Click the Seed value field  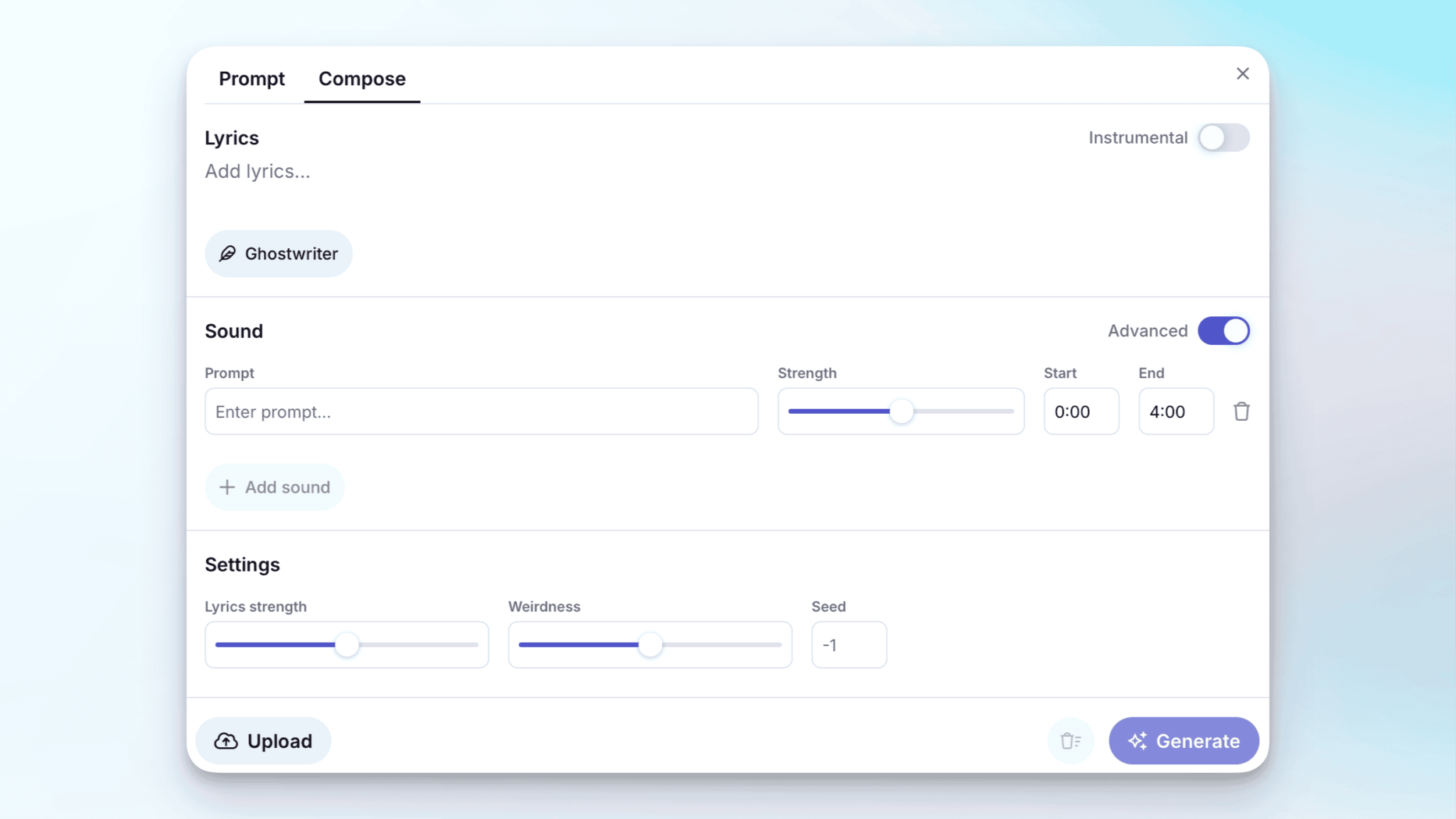pyautogui.click(x=849, y=645)
